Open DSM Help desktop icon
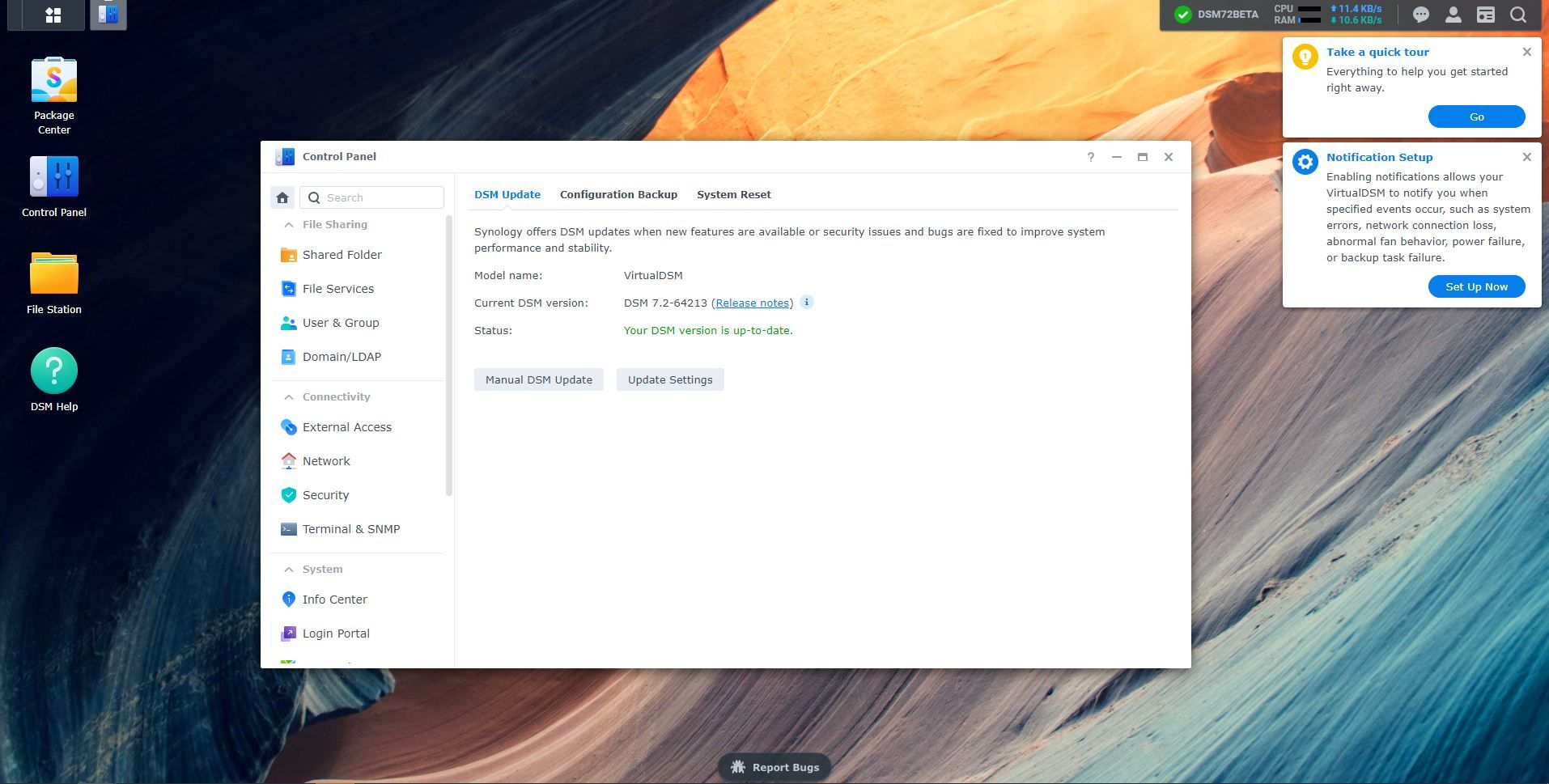 tap(54, 379)
